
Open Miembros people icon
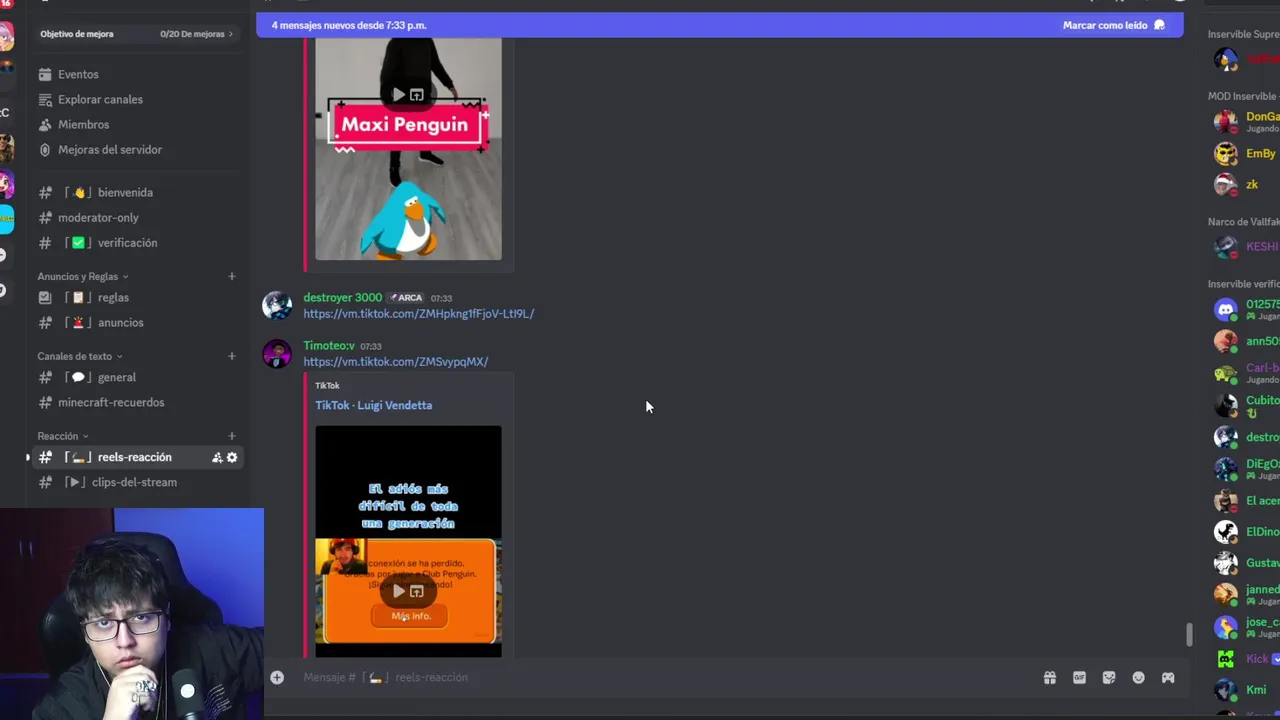(45, 124)
